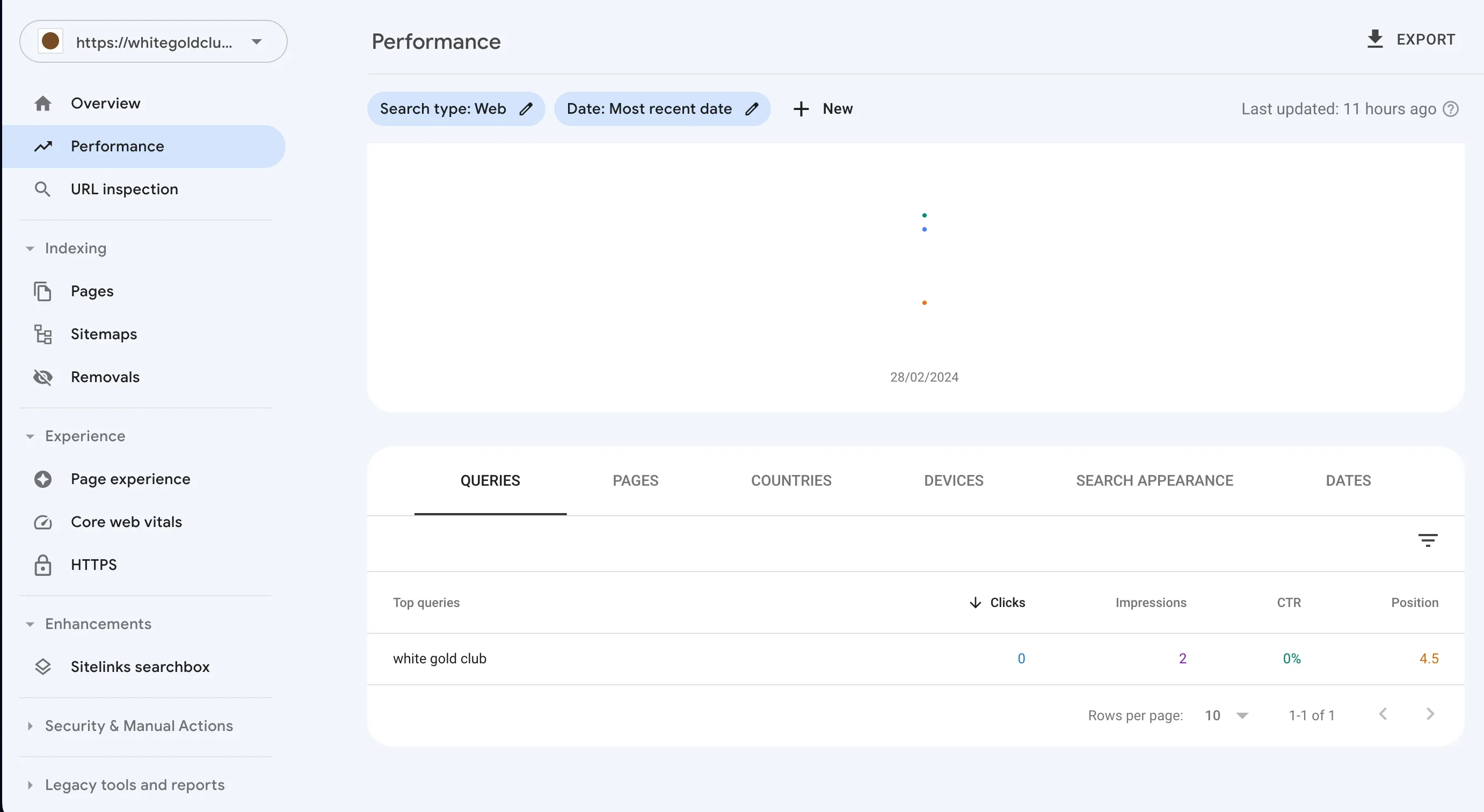Collapse the Enhancements section
The image size is (1484, 812).
(x=30, y=624)
